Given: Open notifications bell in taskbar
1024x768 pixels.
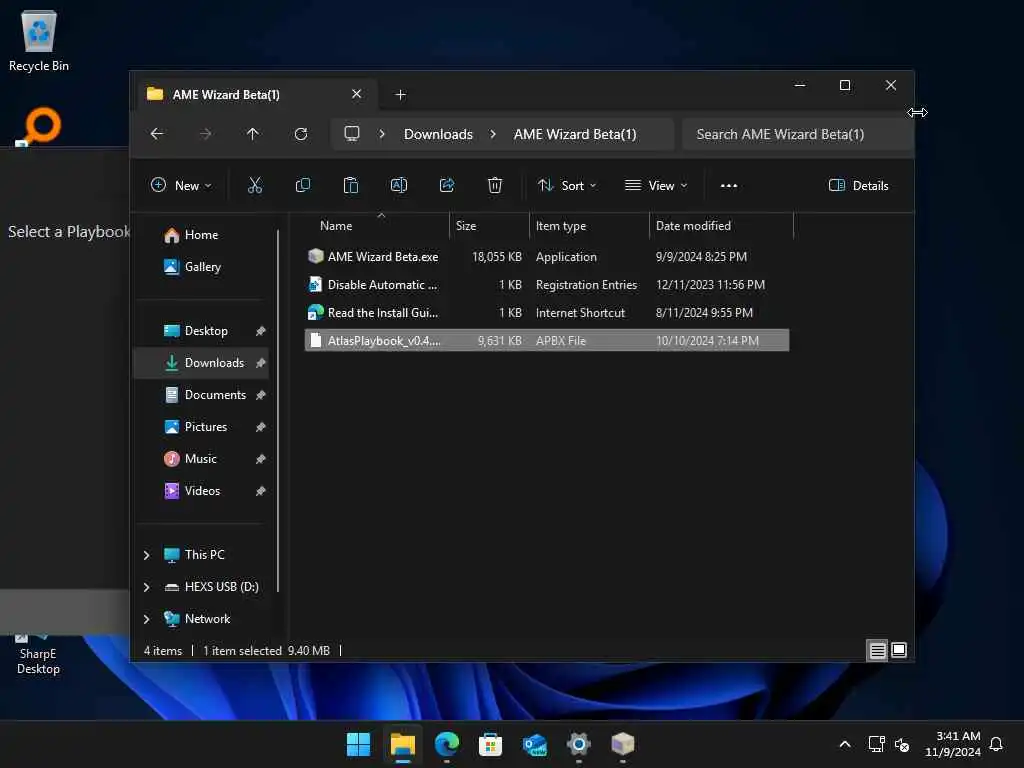Looking at the screenshot, I should click(996, 744).
